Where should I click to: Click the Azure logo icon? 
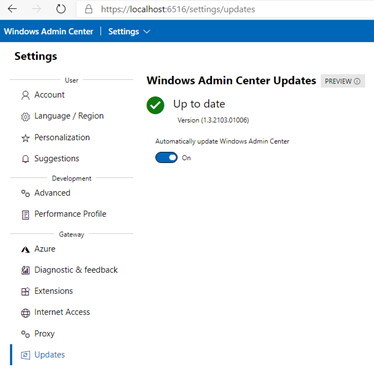(x=25, y=249)
